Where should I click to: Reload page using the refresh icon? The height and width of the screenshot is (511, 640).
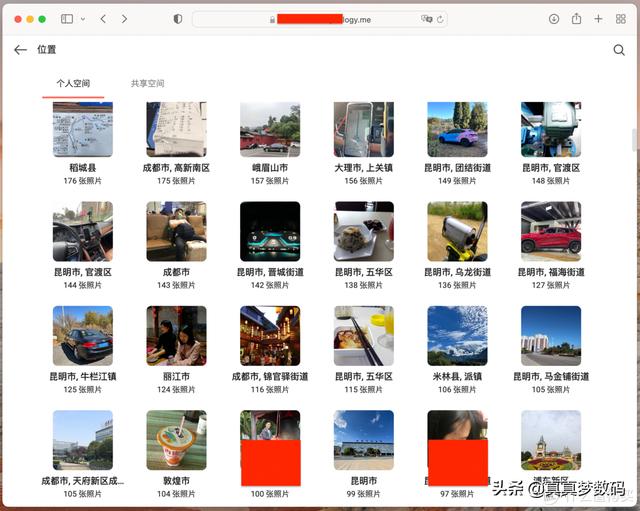coord(441,19)
